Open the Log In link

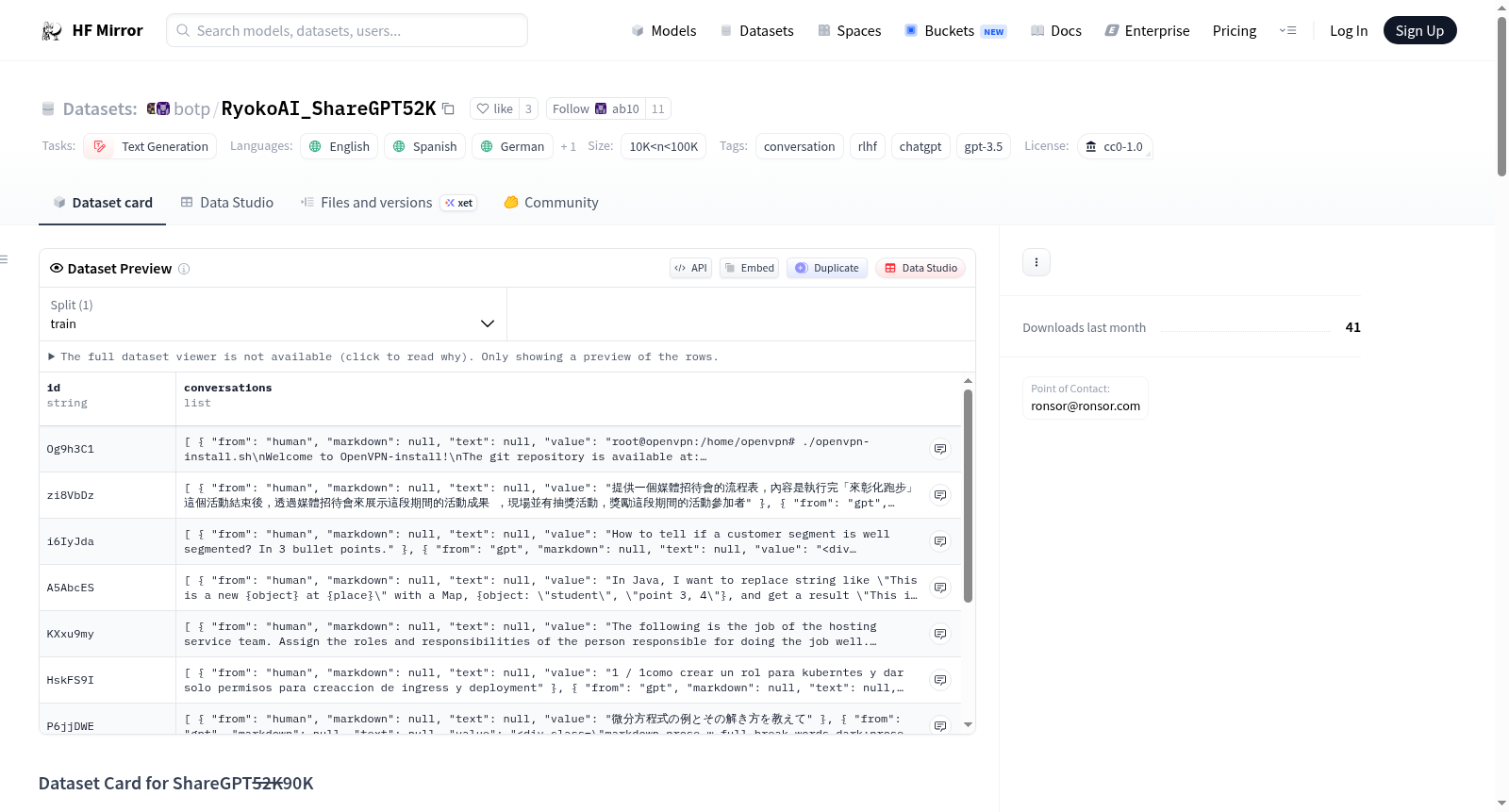pos(1349,31)
